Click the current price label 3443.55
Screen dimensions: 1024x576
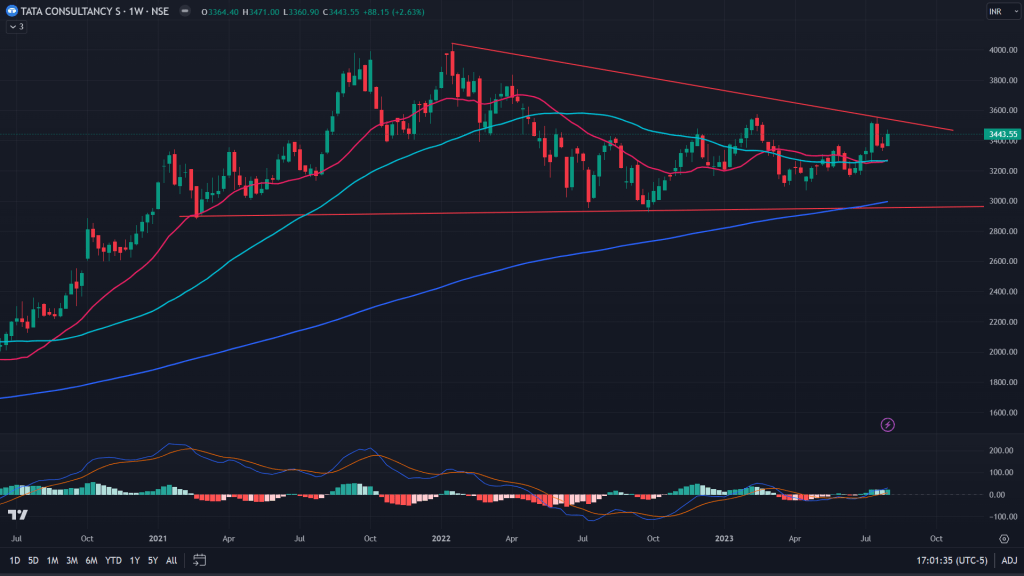pos(1001,134)
